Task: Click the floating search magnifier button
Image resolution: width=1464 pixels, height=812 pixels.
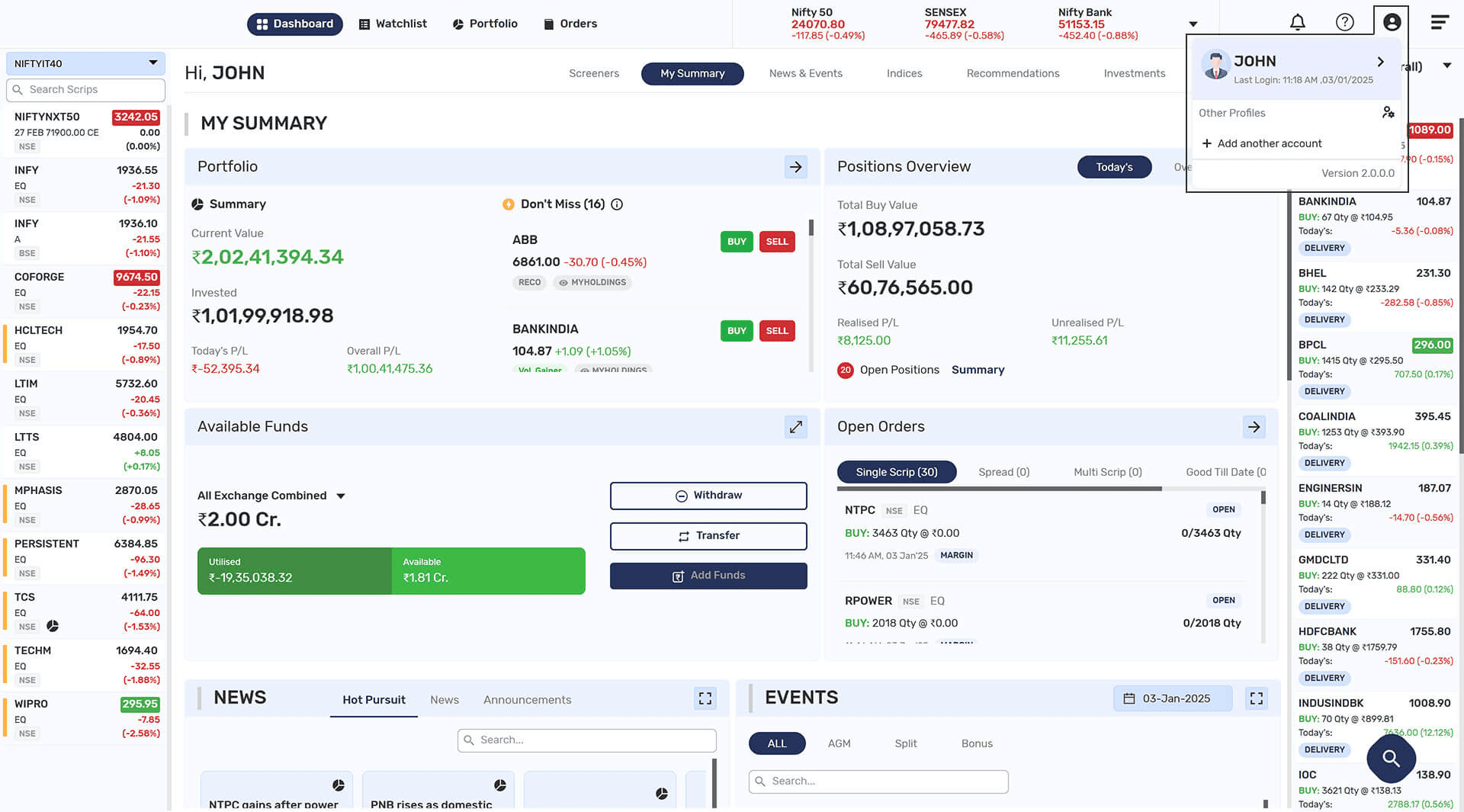Action: 1391,758
